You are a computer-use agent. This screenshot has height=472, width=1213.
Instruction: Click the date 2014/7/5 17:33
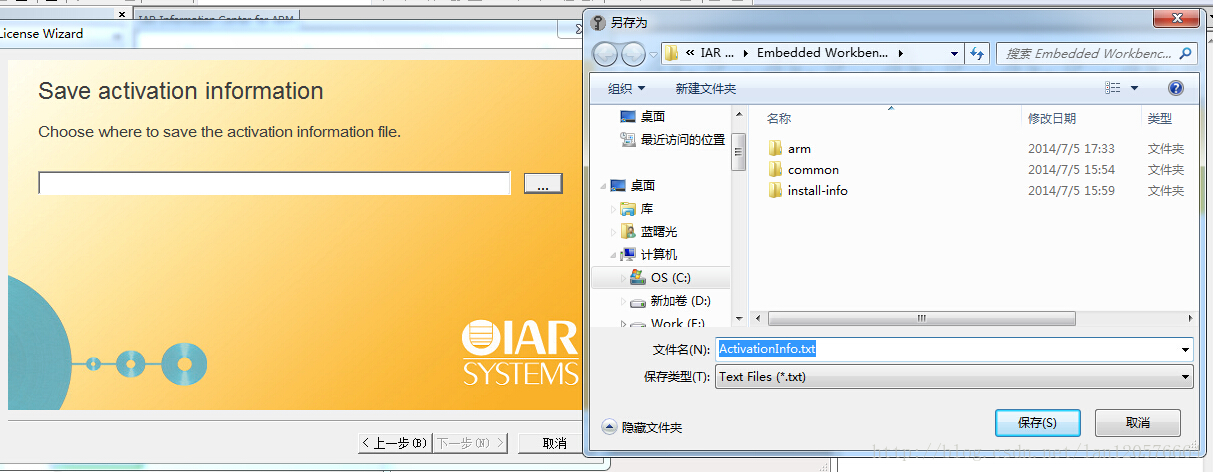[1071, 149]
